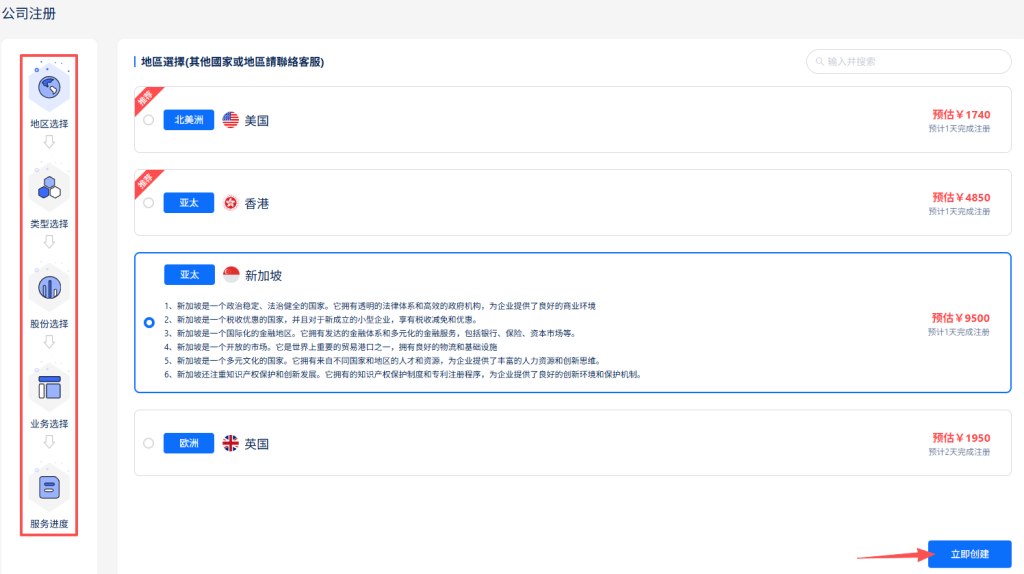The image size is (1024, 574).
Task: Click the Hong Kong flag icon
Action: click(231, 203)
